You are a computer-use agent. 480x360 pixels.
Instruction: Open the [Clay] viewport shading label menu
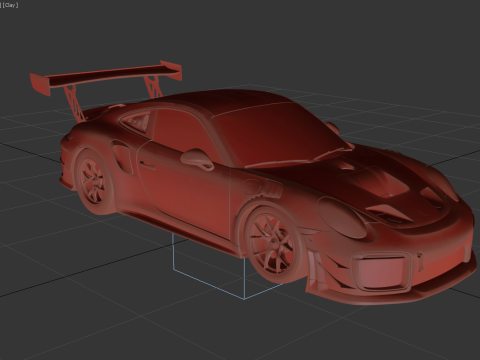[10, 5]
